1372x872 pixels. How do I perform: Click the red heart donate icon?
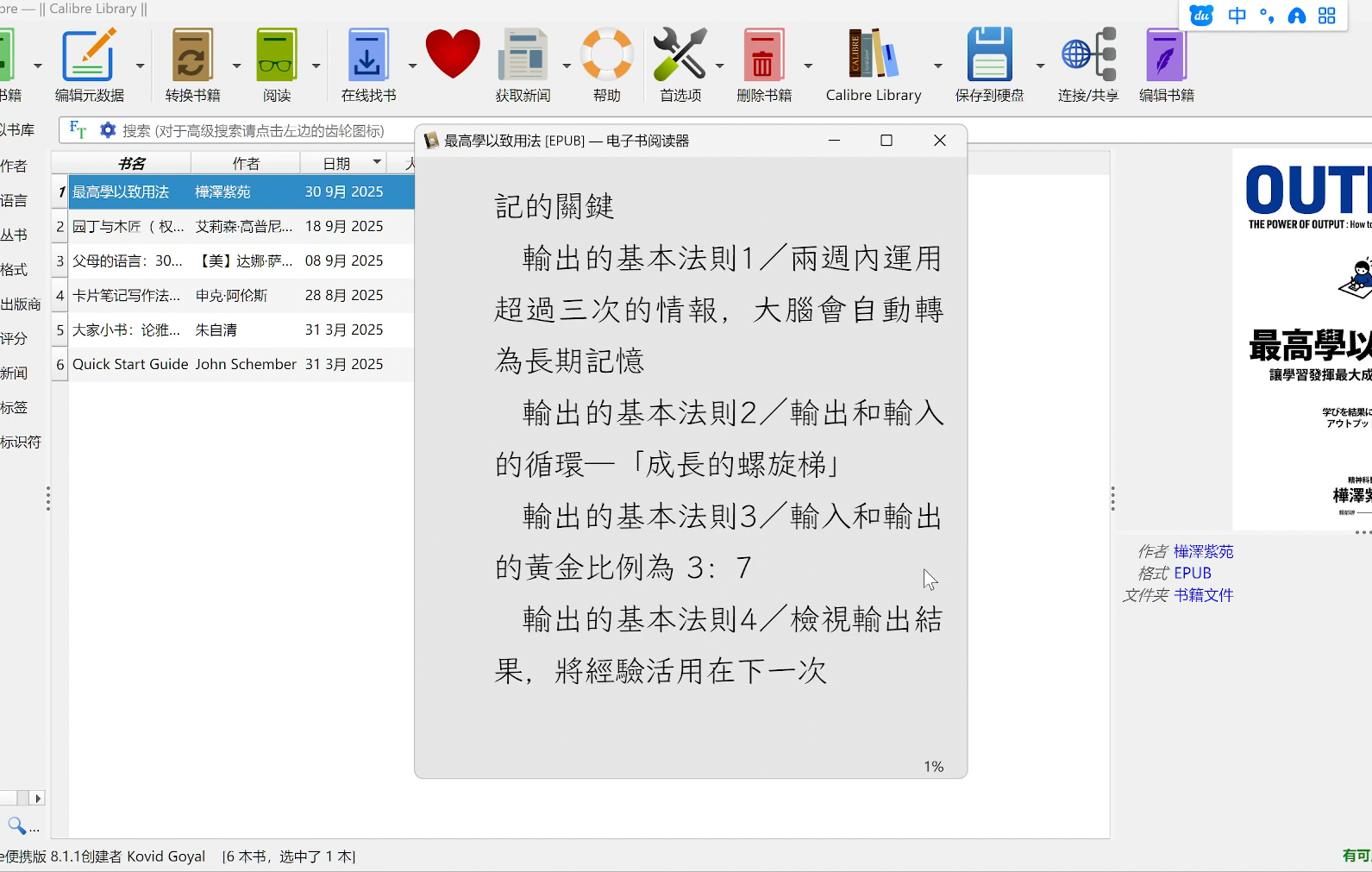(x=453, y=55)
